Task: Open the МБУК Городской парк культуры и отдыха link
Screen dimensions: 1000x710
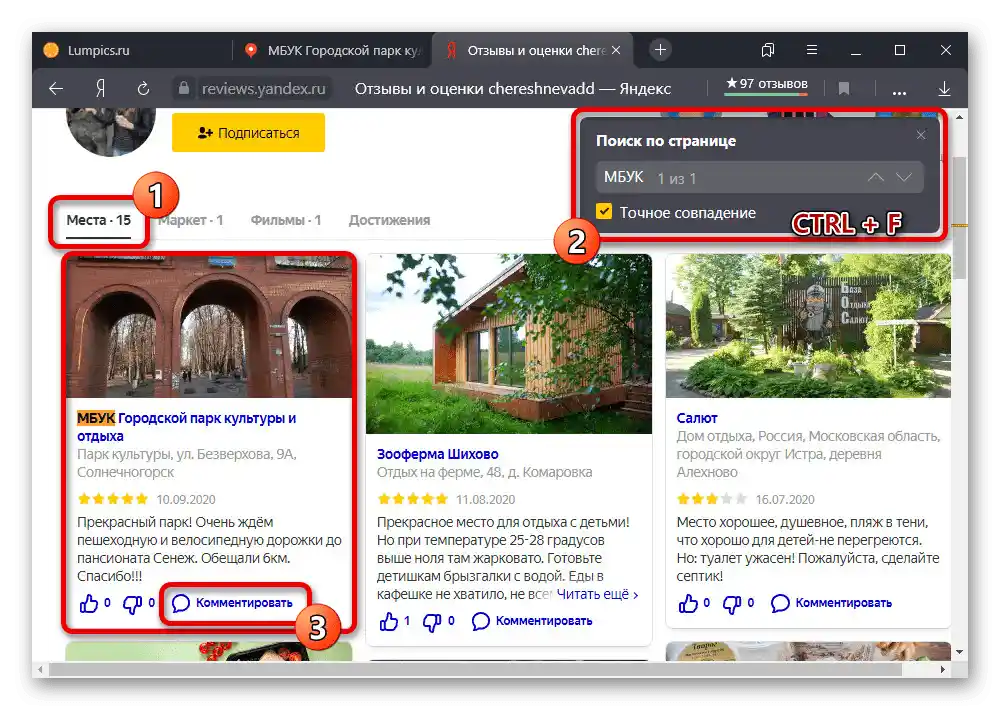Action: 186,427
